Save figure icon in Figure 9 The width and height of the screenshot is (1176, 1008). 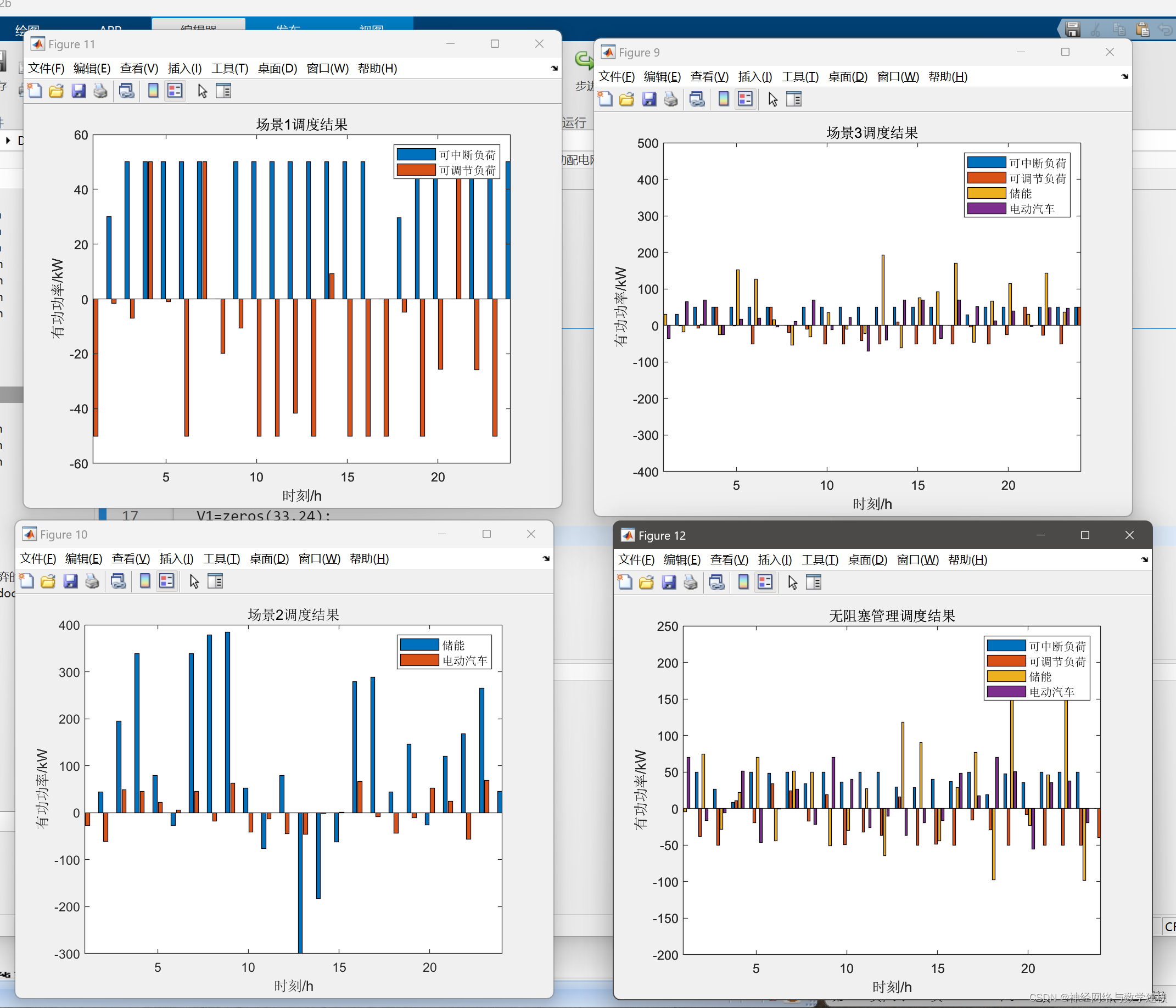tap(649, 99)
